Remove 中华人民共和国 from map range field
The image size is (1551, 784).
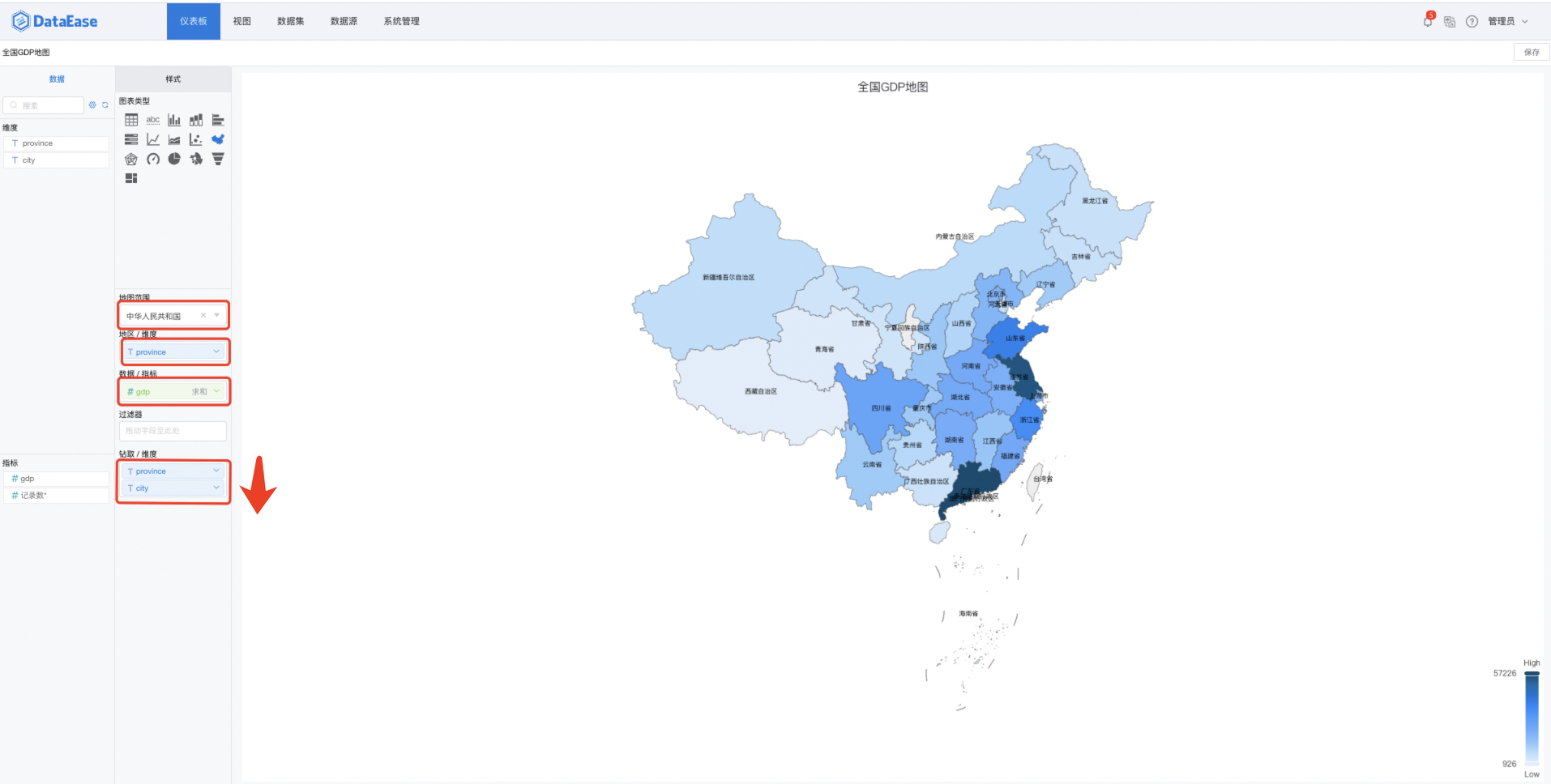tap(203, 314)
